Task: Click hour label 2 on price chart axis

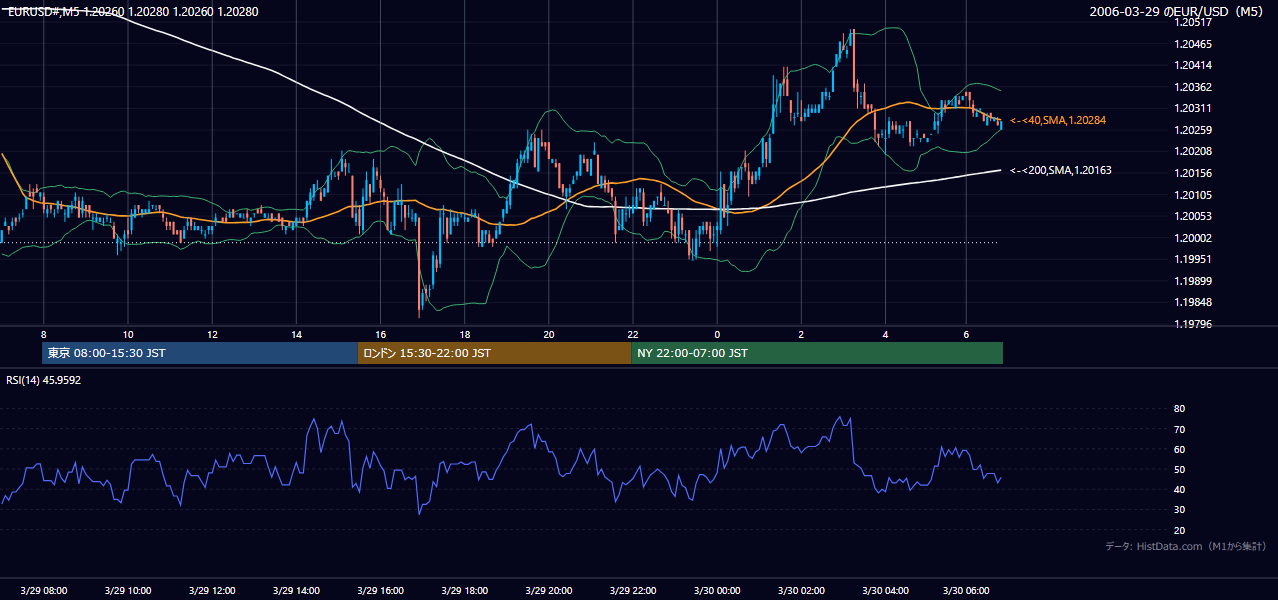Action: pos(801,334)
